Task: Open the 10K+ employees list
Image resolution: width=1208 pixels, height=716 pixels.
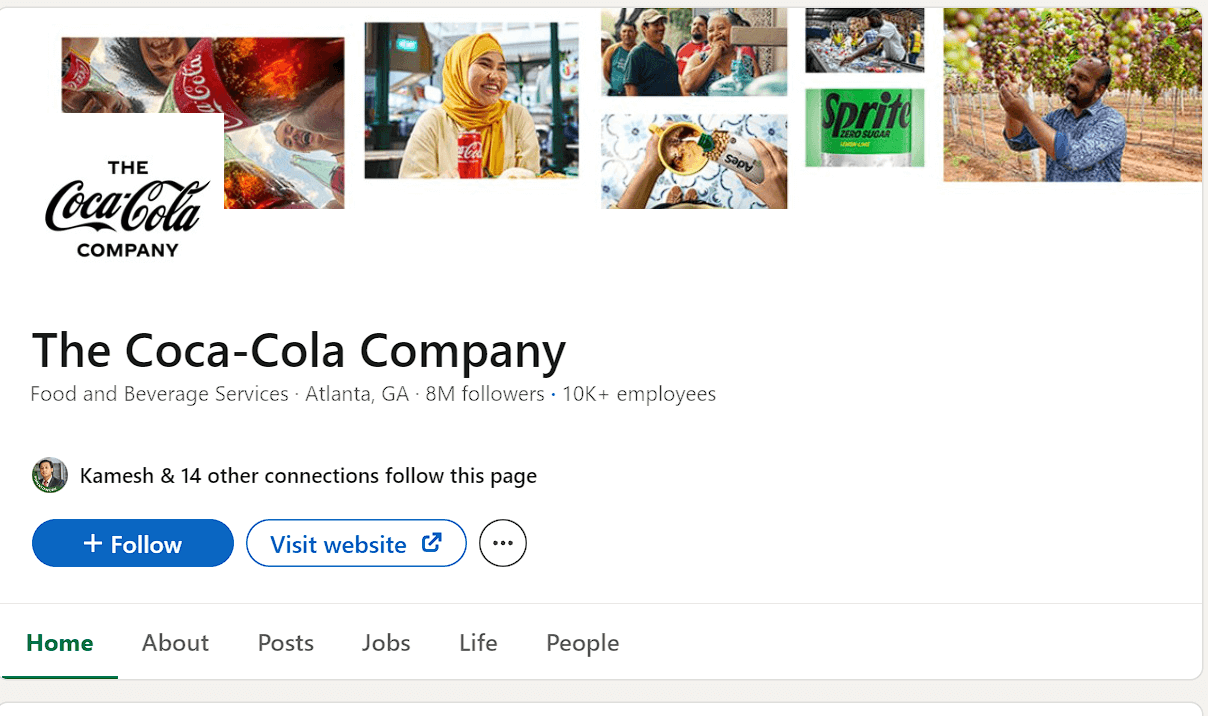Action: (x=640, y=394)
